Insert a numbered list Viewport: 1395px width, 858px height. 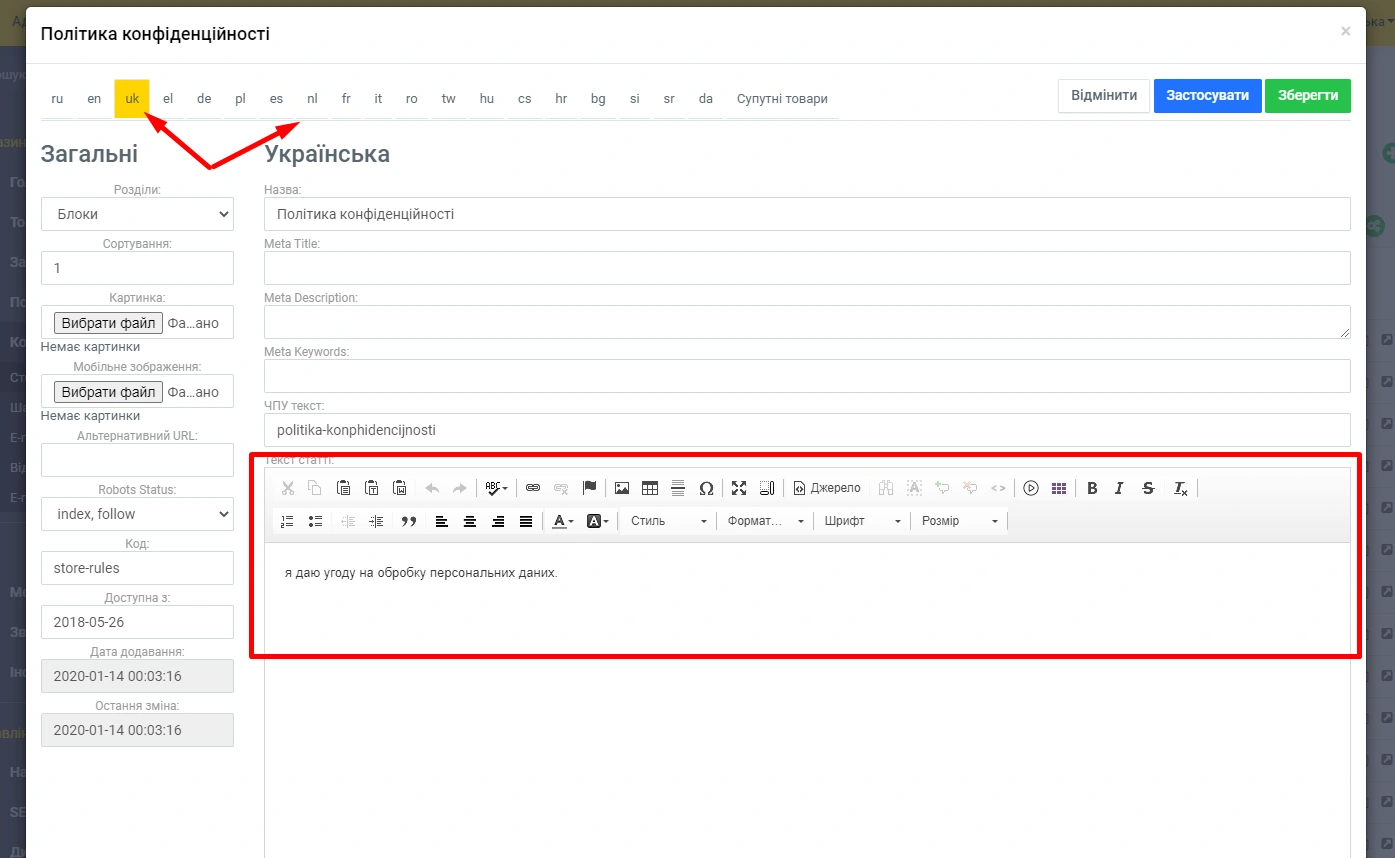tap(287, 521)
